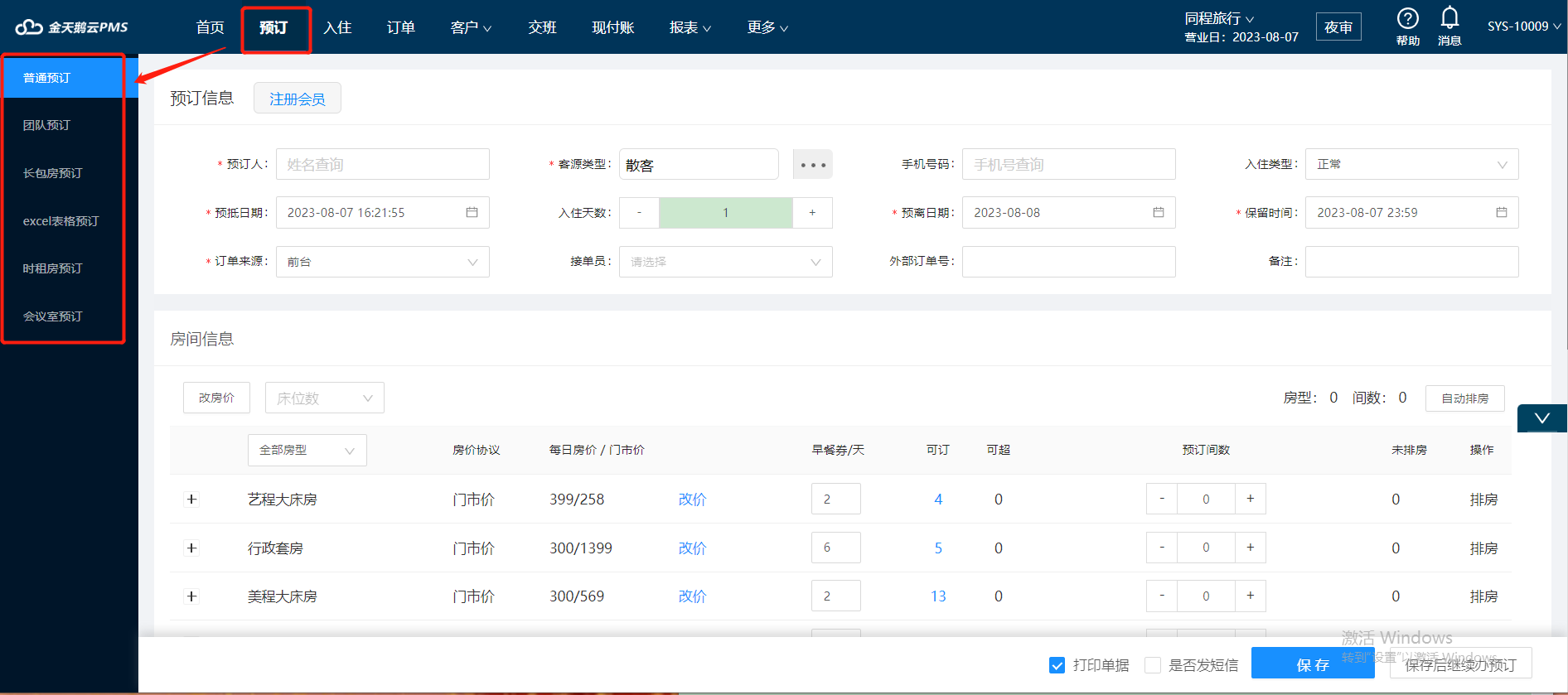This screenshot has height=695, width=1568.
Task: Click the 自动排房 button
Action: pos(1465,398)
